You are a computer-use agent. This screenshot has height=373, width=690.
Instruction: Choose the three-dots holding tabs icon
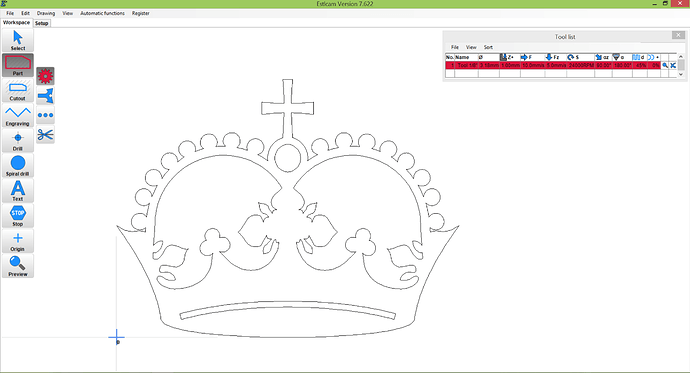pos(45,115)
